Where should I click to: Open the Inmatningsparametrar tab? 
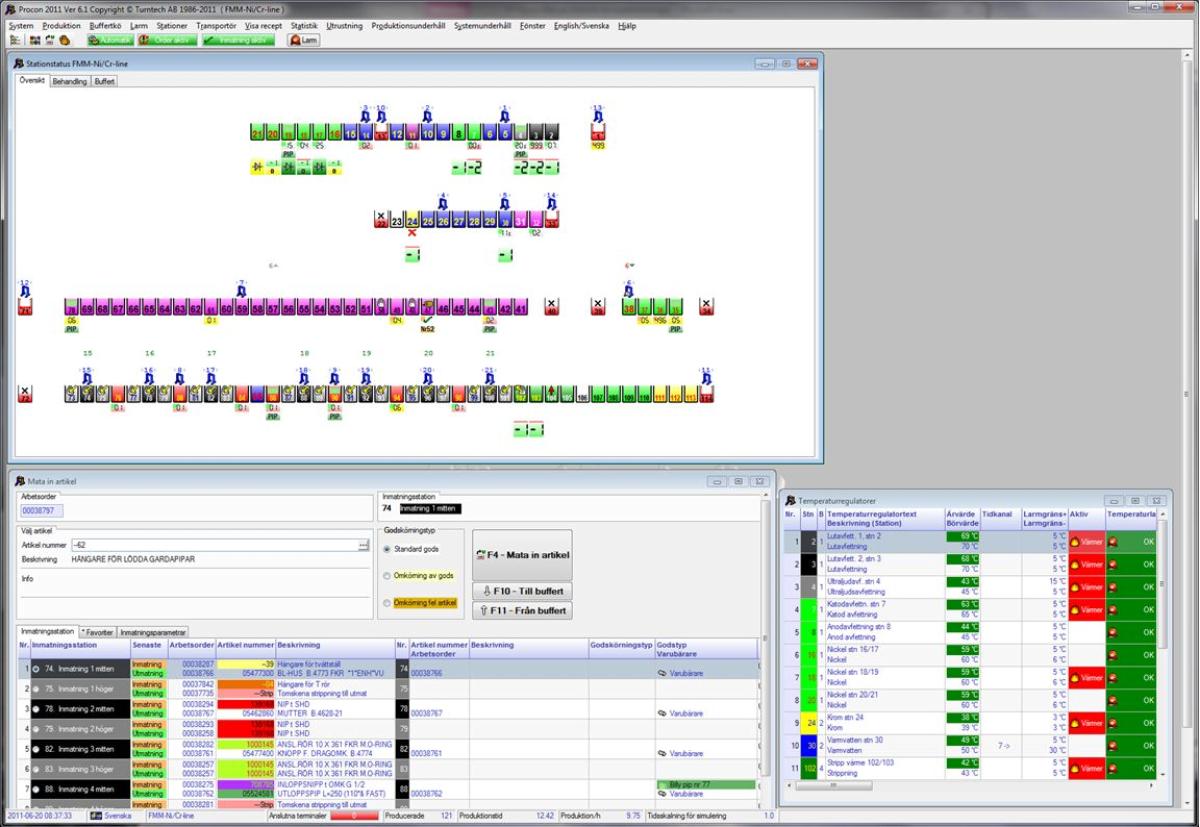point(152,632)
